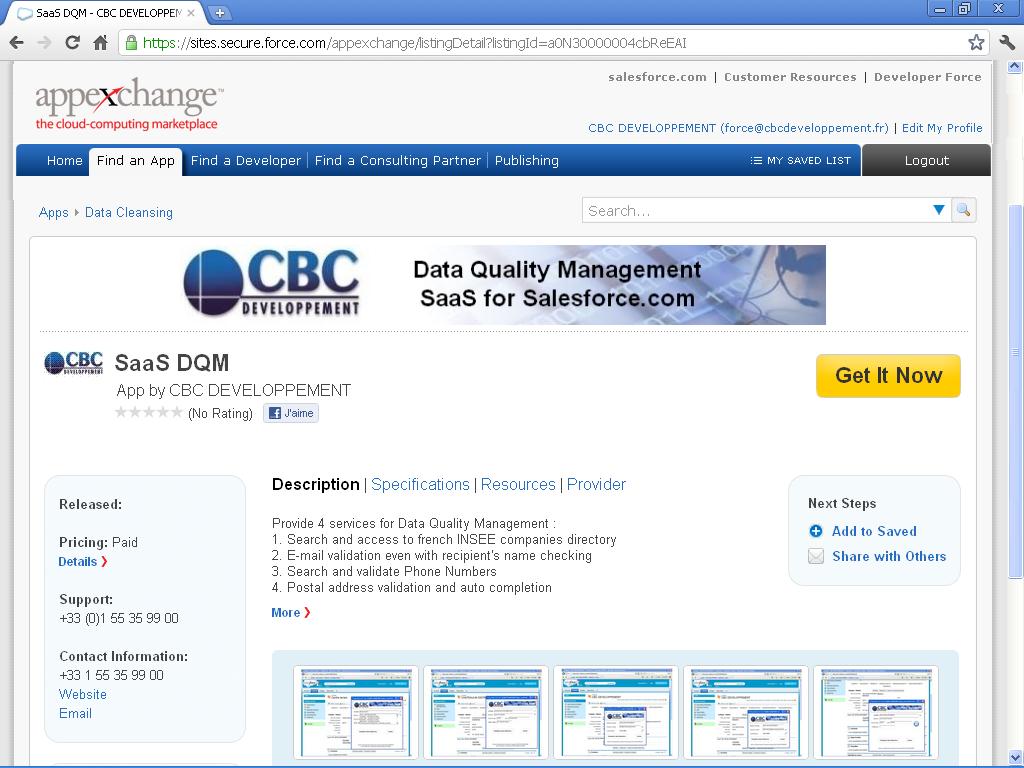
Task: Open Find a Developer menu item
Action: click(245, 160)
